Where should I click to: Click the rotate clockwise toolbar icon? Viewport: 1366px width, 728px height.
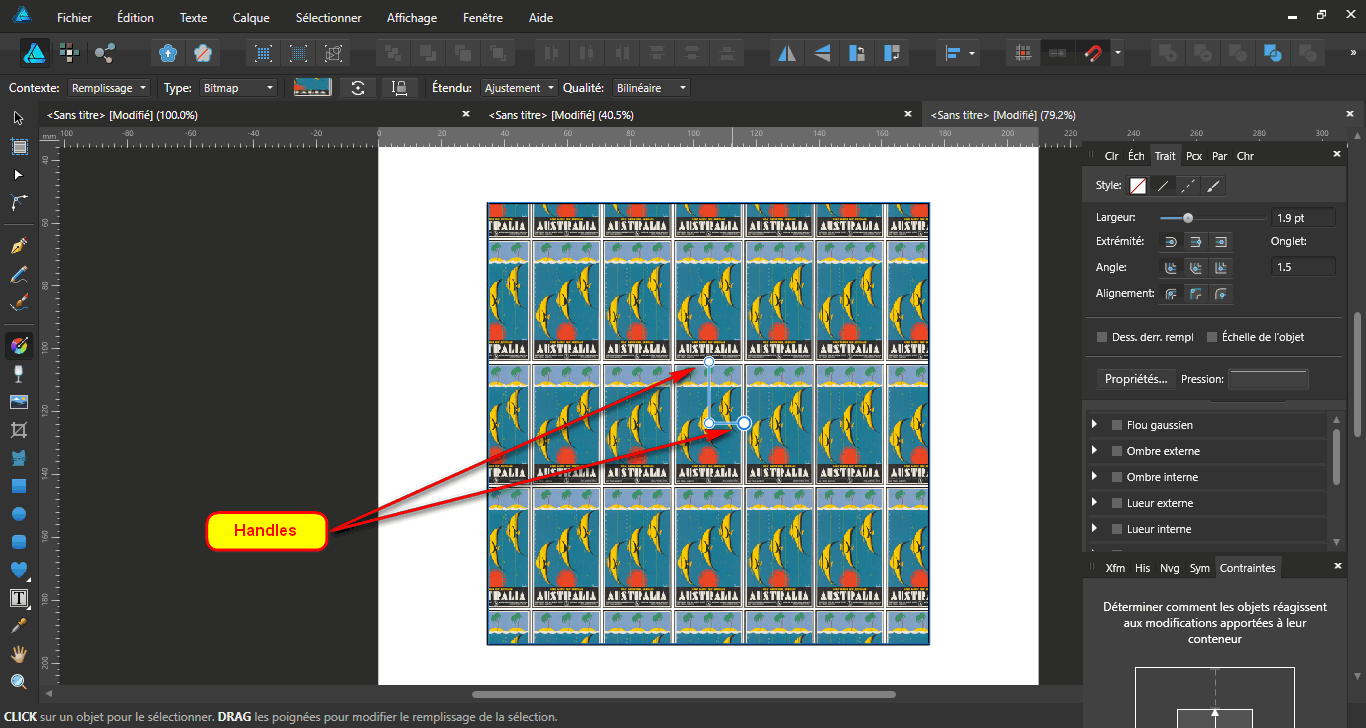890,53
